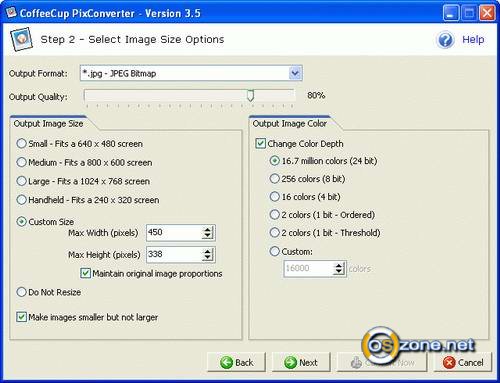This screenshot has width=500, height=383.
Task: Increase Max Height using up arrow
Action: coord(208,251)
